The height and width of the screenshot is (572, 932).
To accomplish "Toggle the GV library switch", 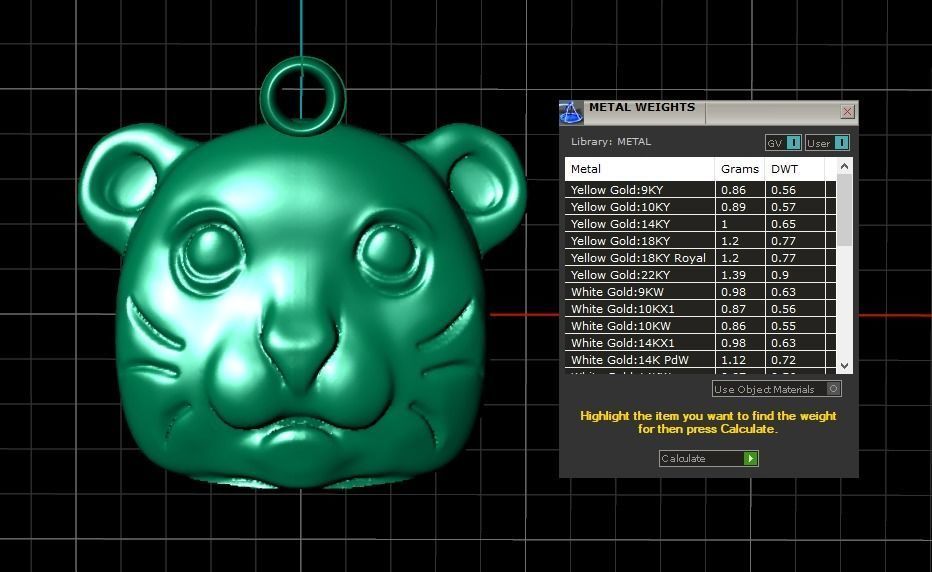I will point(793,143).
